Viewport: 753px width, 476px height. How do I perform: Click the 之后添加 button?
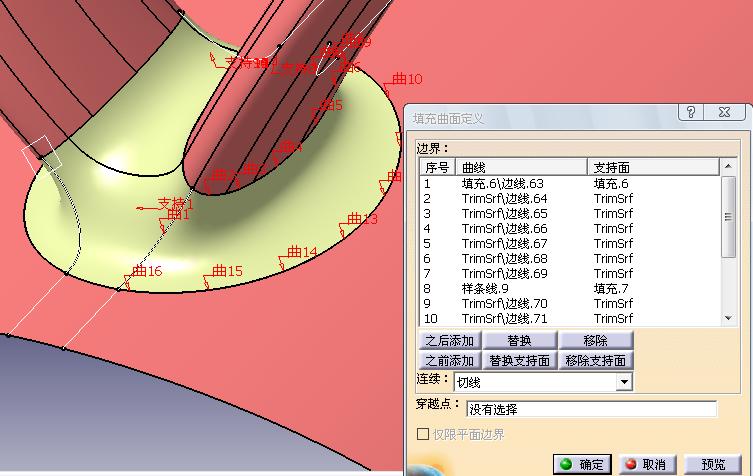[449, 341]
